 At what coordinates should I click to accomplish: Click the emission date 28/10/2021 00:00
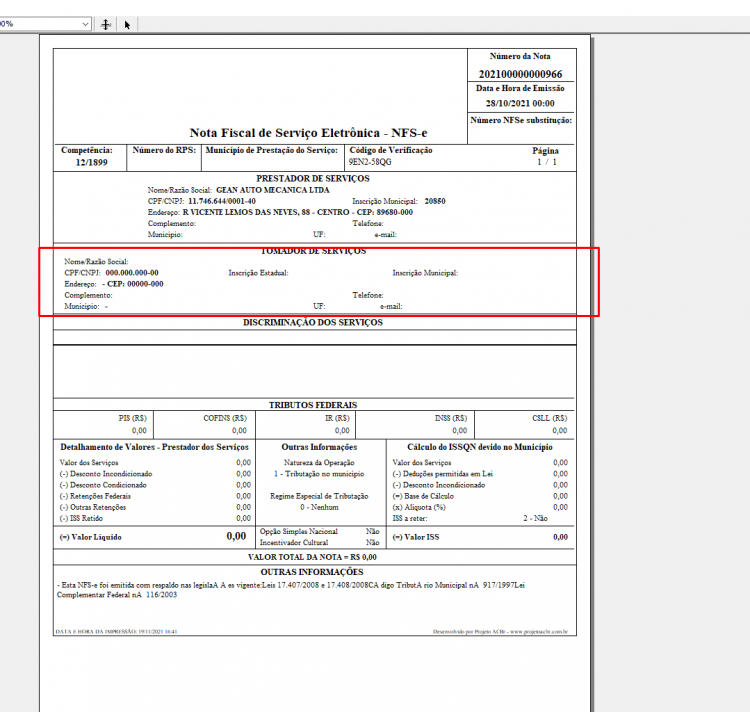click(x=520, y=103)
